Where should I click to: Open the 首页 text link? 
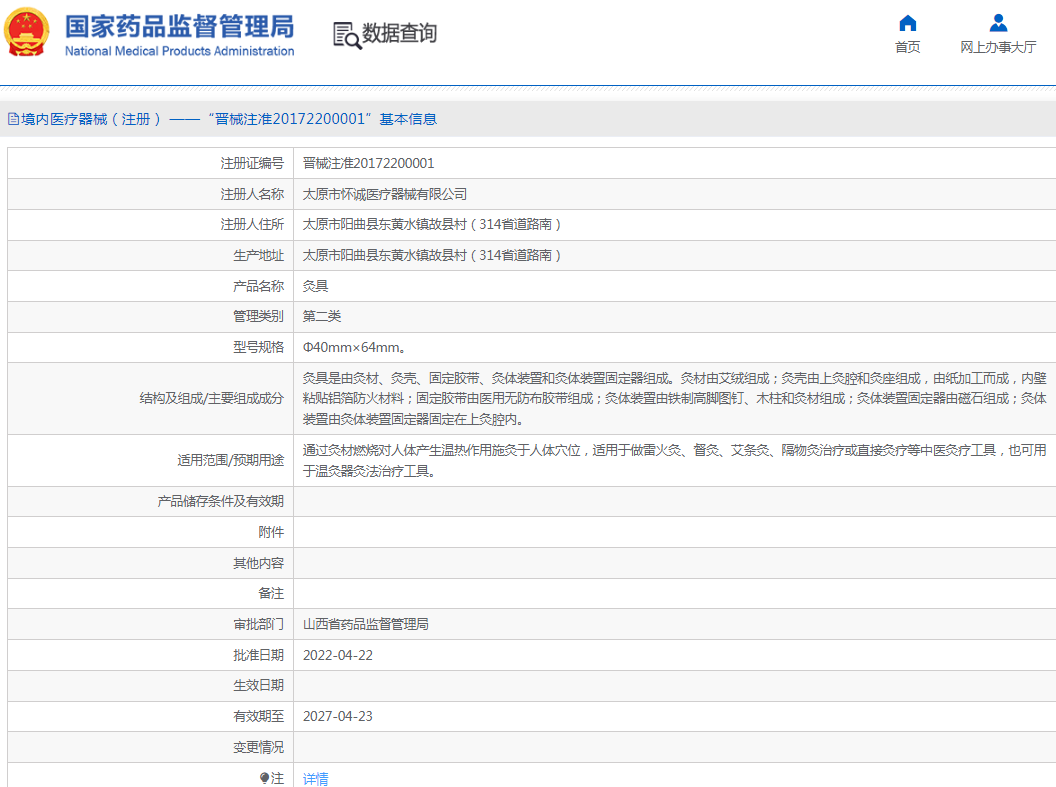[x=908, y=47]
